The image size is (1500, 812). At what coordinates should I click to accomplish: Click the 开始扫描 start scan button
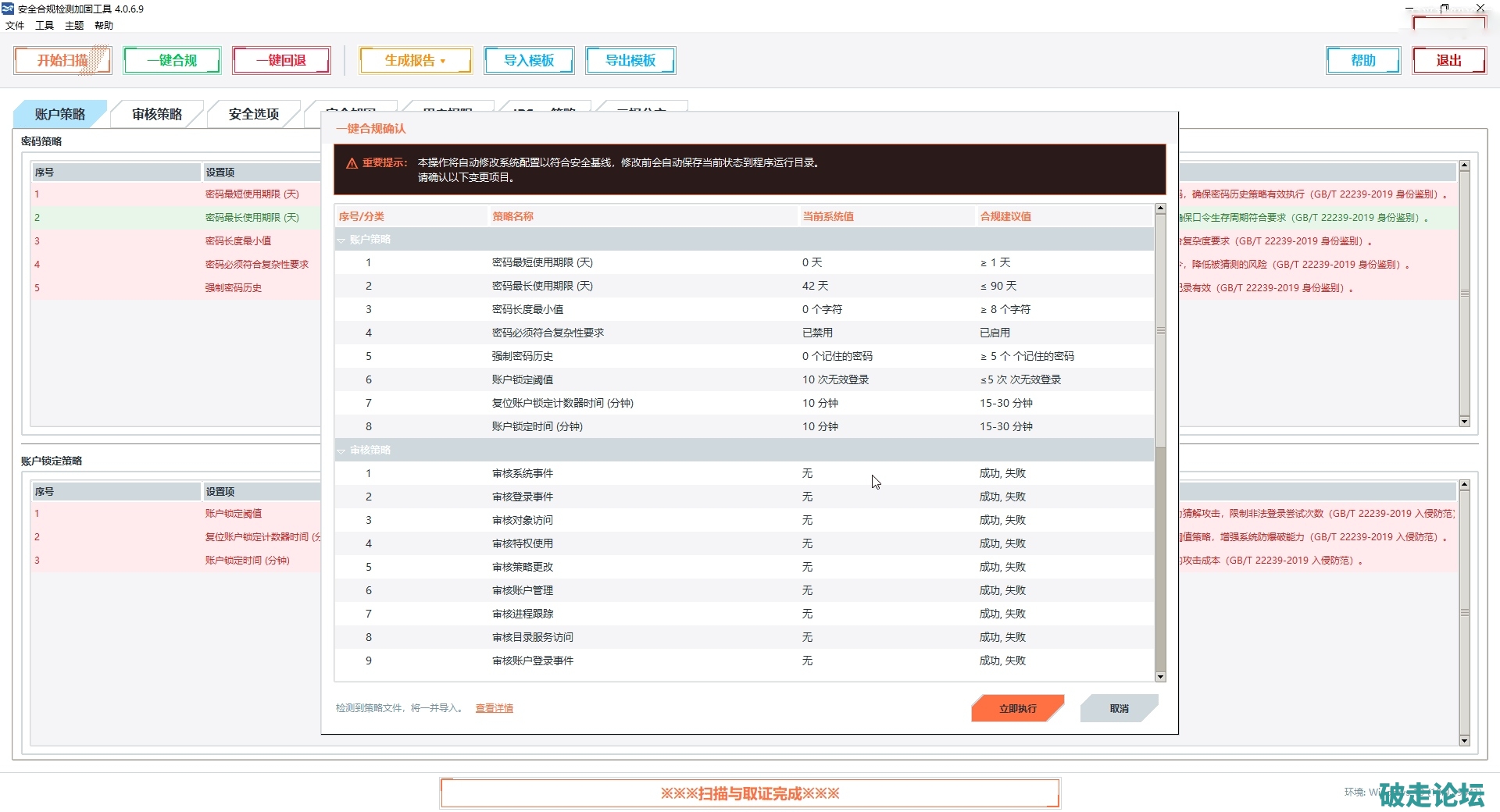click(62, 60)
